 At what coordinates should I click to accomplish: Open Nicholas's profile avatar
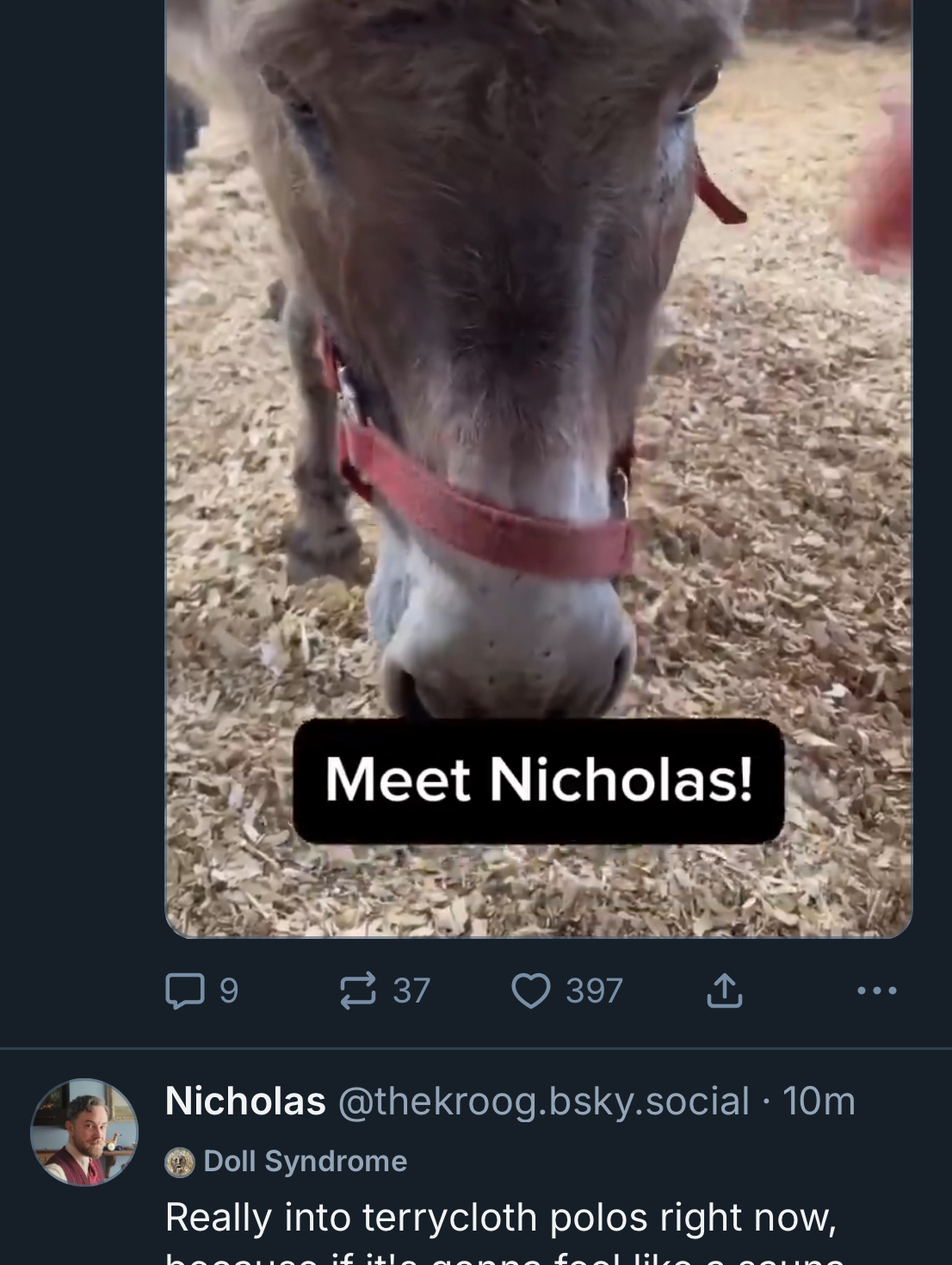pyautogui.click(x=84, y=1132)
